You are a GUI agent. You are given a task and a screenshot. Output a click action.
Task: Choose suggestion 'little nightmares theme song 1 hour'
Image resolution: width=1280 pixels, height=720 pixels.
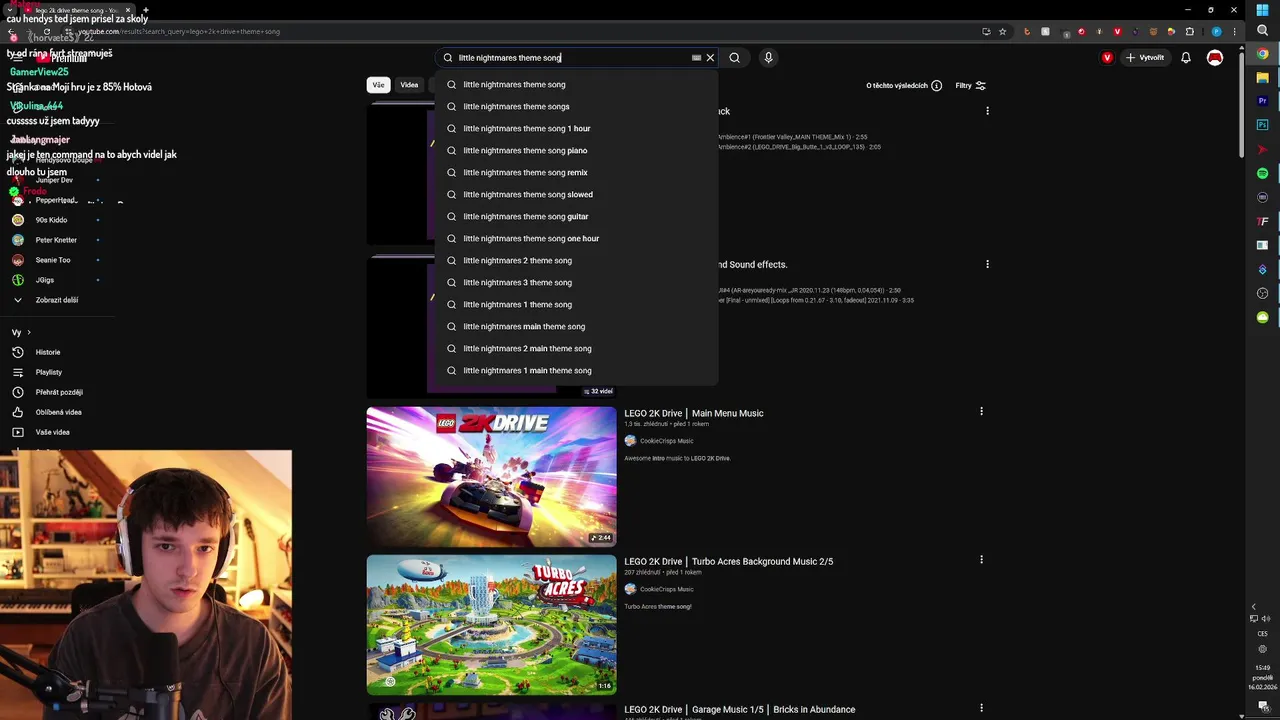point(577,128)
